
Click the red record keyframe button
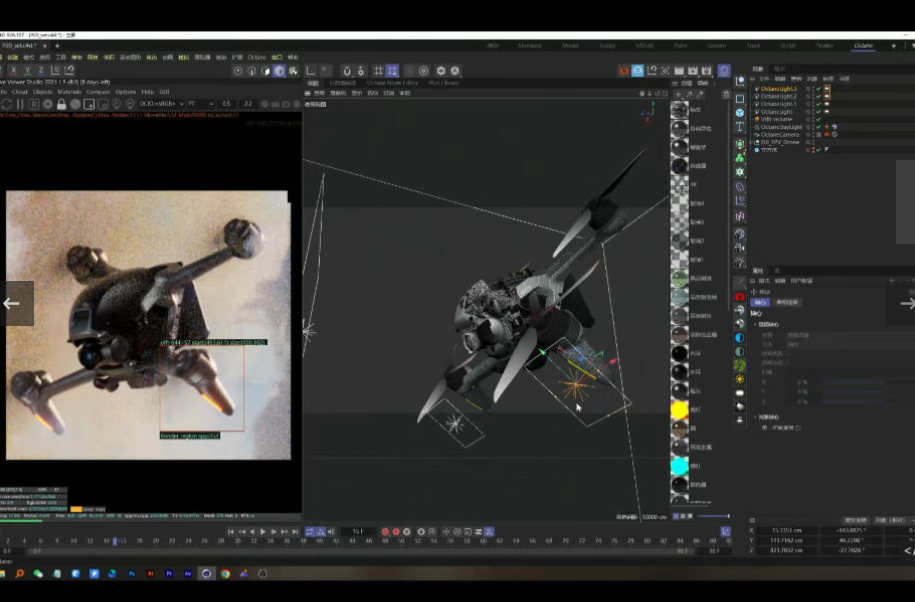[x=384, y=531]
